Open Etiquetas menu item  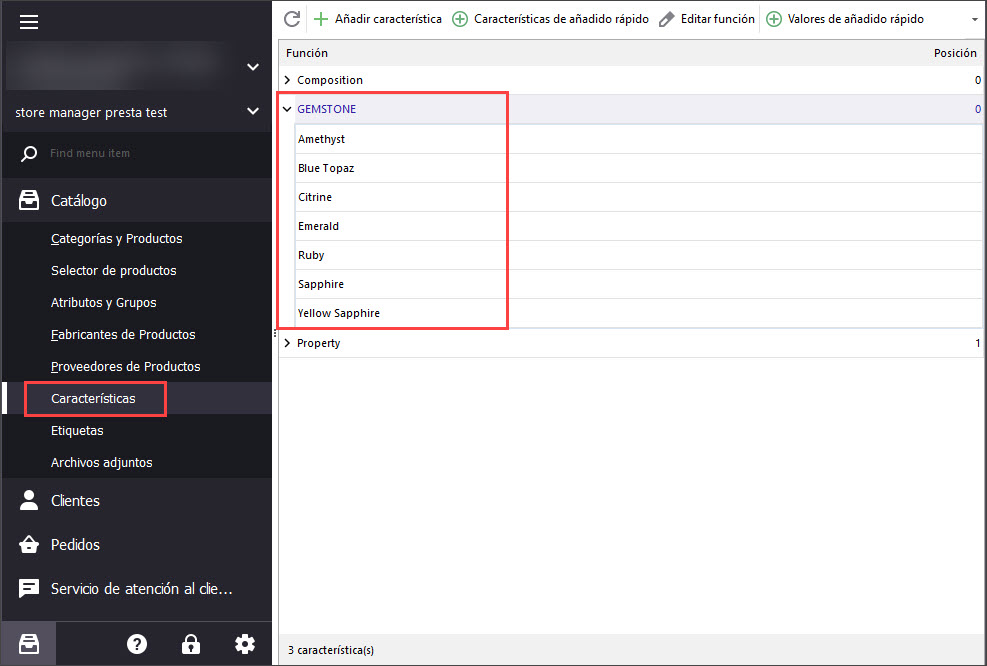77,431
